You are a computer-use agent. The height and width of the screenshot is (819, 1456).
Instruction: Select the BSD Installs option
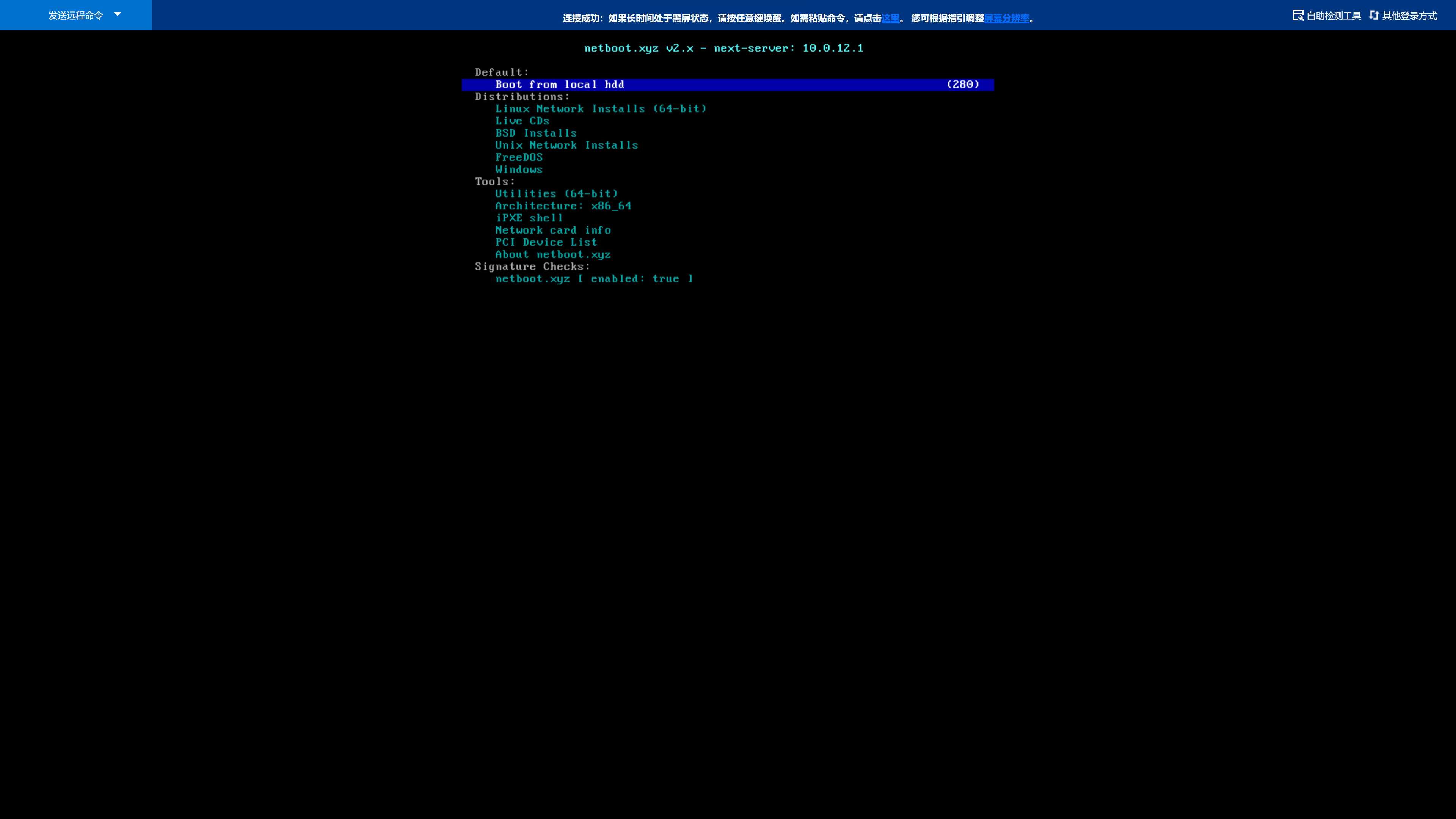click(x=536, y=133)
